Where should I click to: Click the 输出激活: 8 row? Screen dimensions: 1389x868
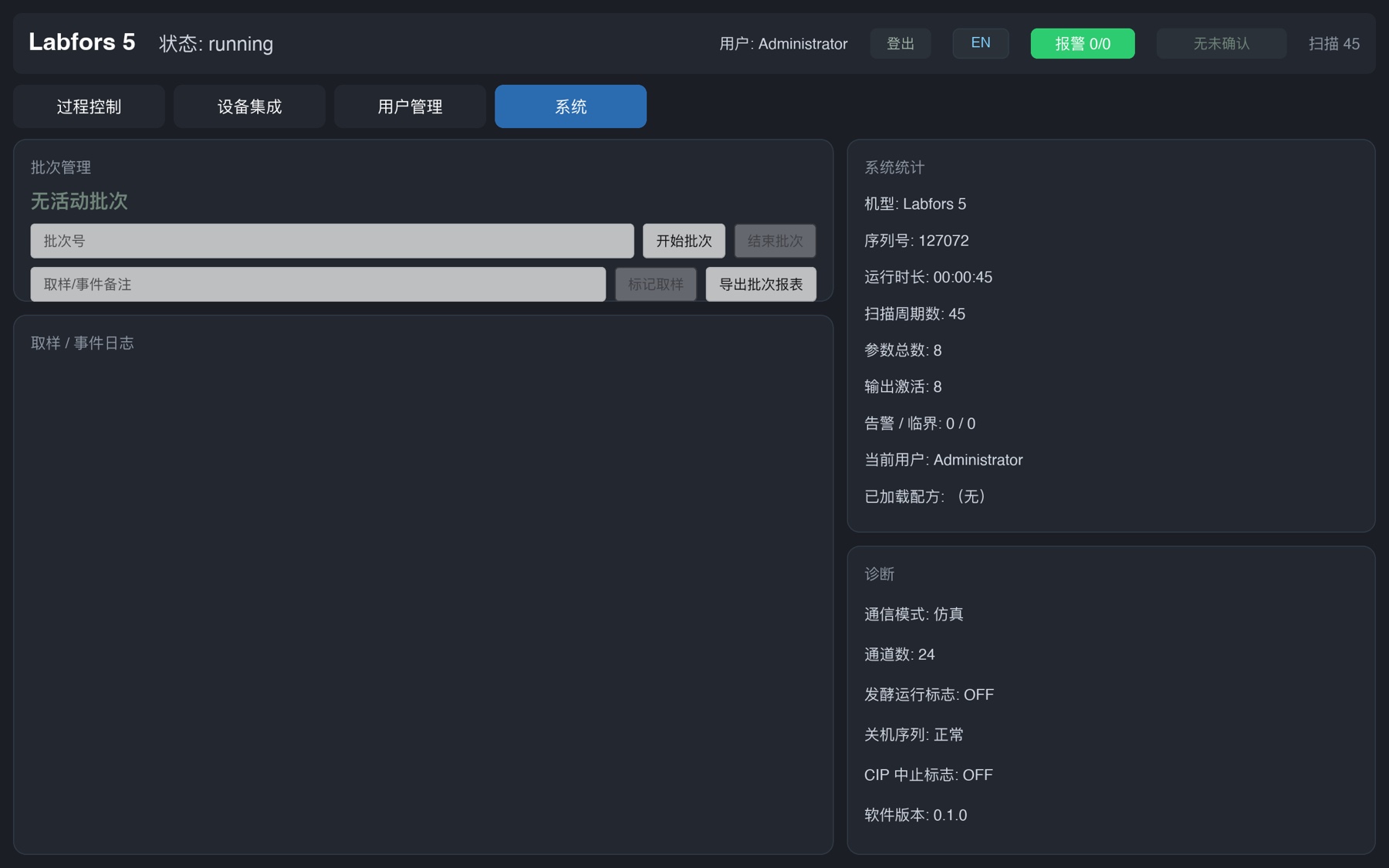[x=903, y=387]
